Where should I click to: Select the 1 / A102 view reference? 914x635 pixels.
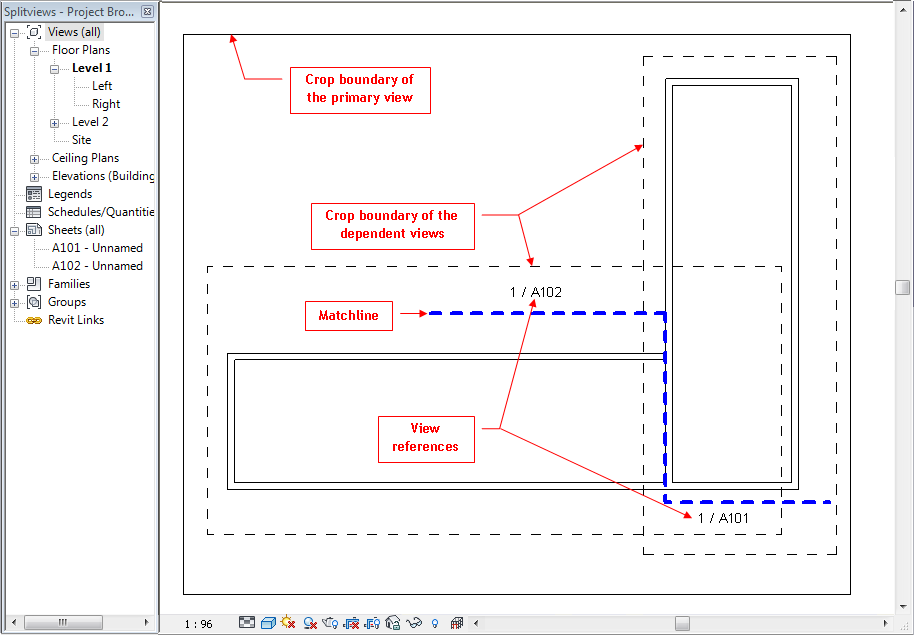point(535,292)
